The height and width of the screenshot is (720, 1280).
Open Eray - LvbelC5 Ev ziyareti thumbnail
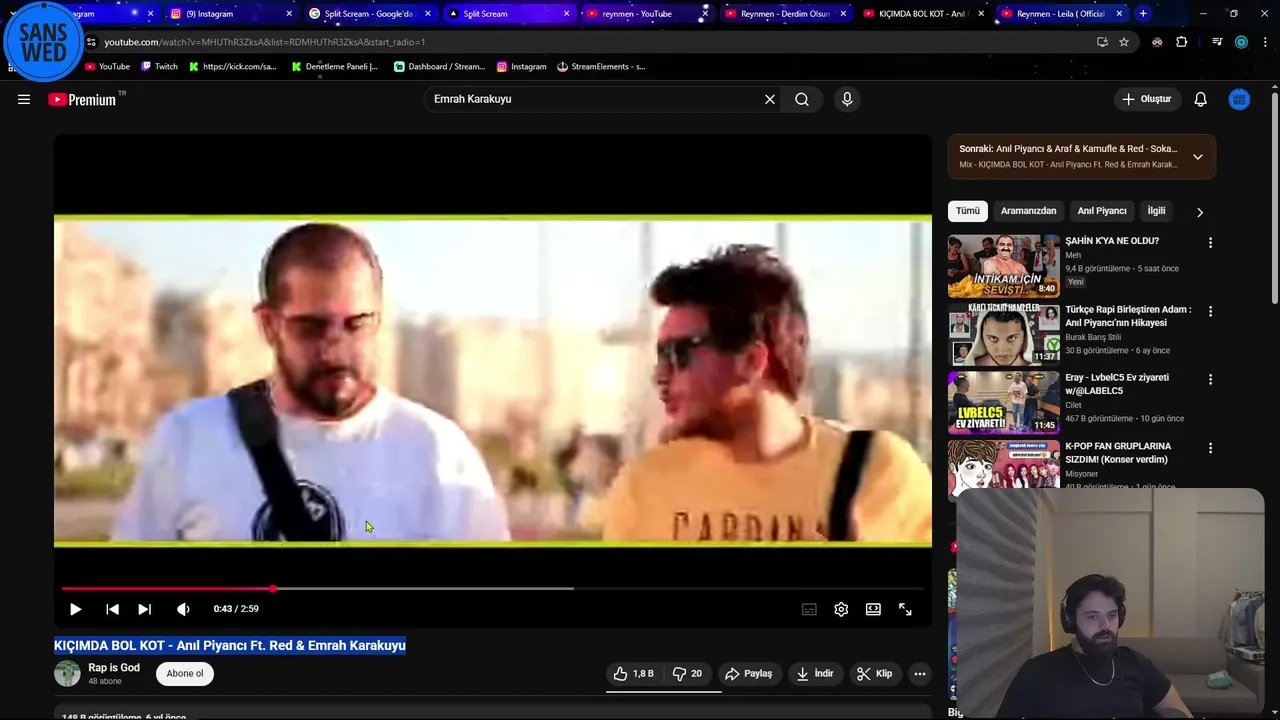[x=1004, y=403]
